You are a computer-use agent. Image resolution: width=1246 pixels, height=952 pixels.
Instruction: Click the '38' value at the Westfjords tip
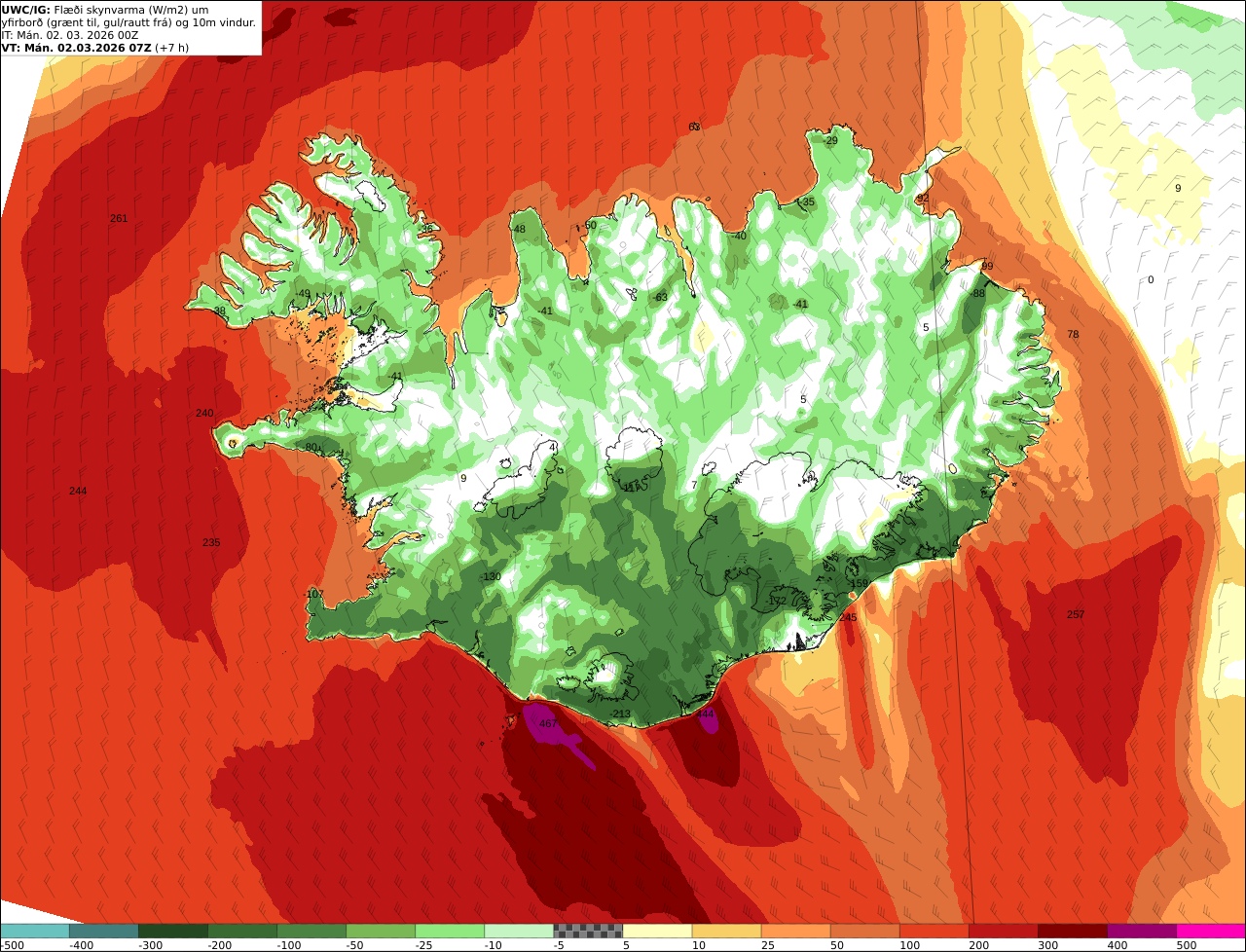click(219, 311)
